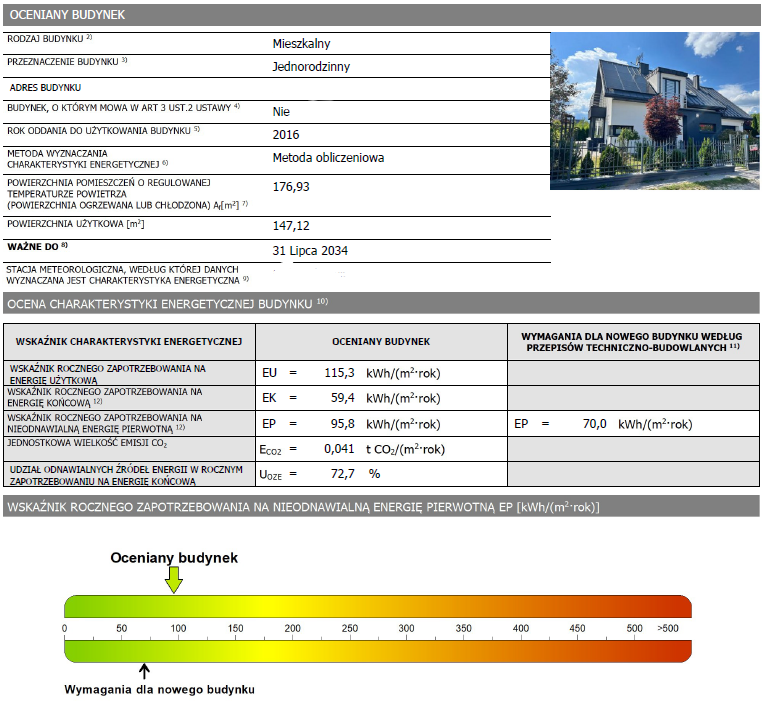Click the "Jednorodzinny" purpose value
The image size is (768, 717).
311,67
